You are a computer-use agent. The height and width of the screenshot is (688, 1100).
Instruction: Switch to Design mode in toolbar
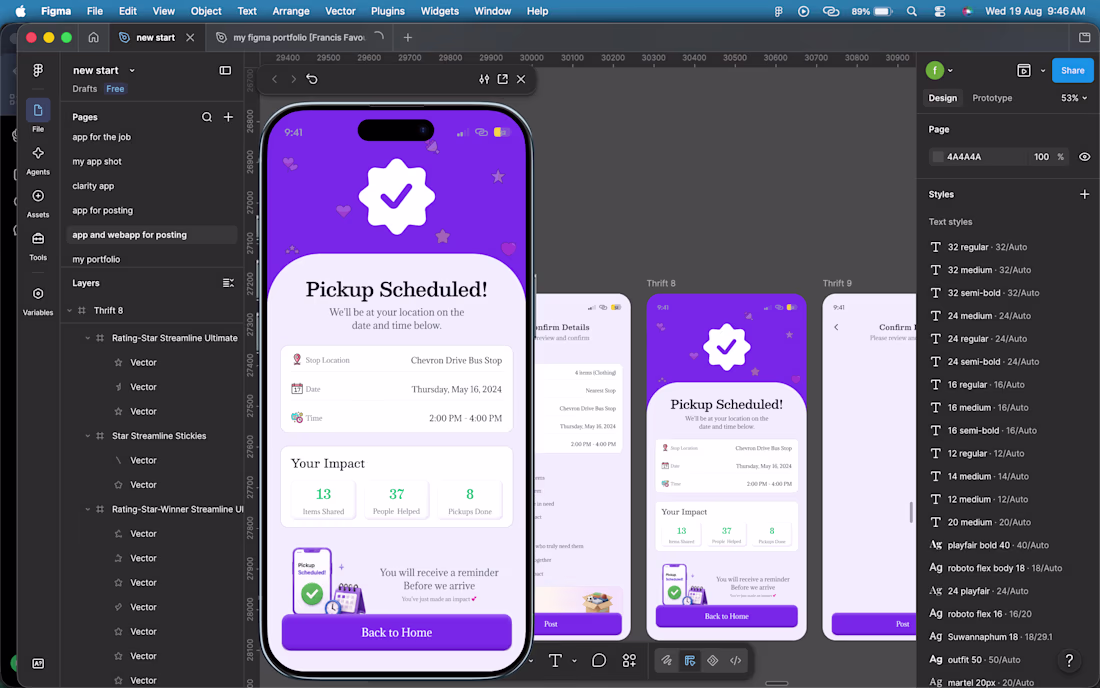tap(690, 661)
